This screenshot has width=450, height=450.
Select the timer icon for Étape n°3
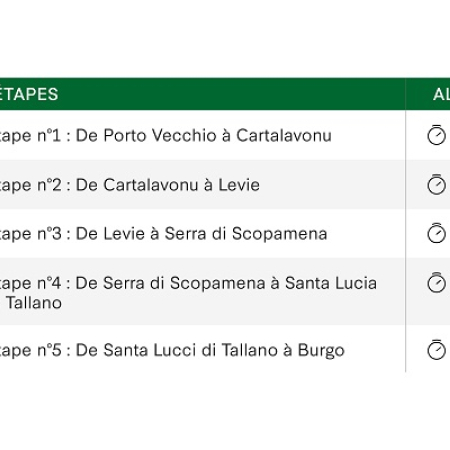point(436,233)
